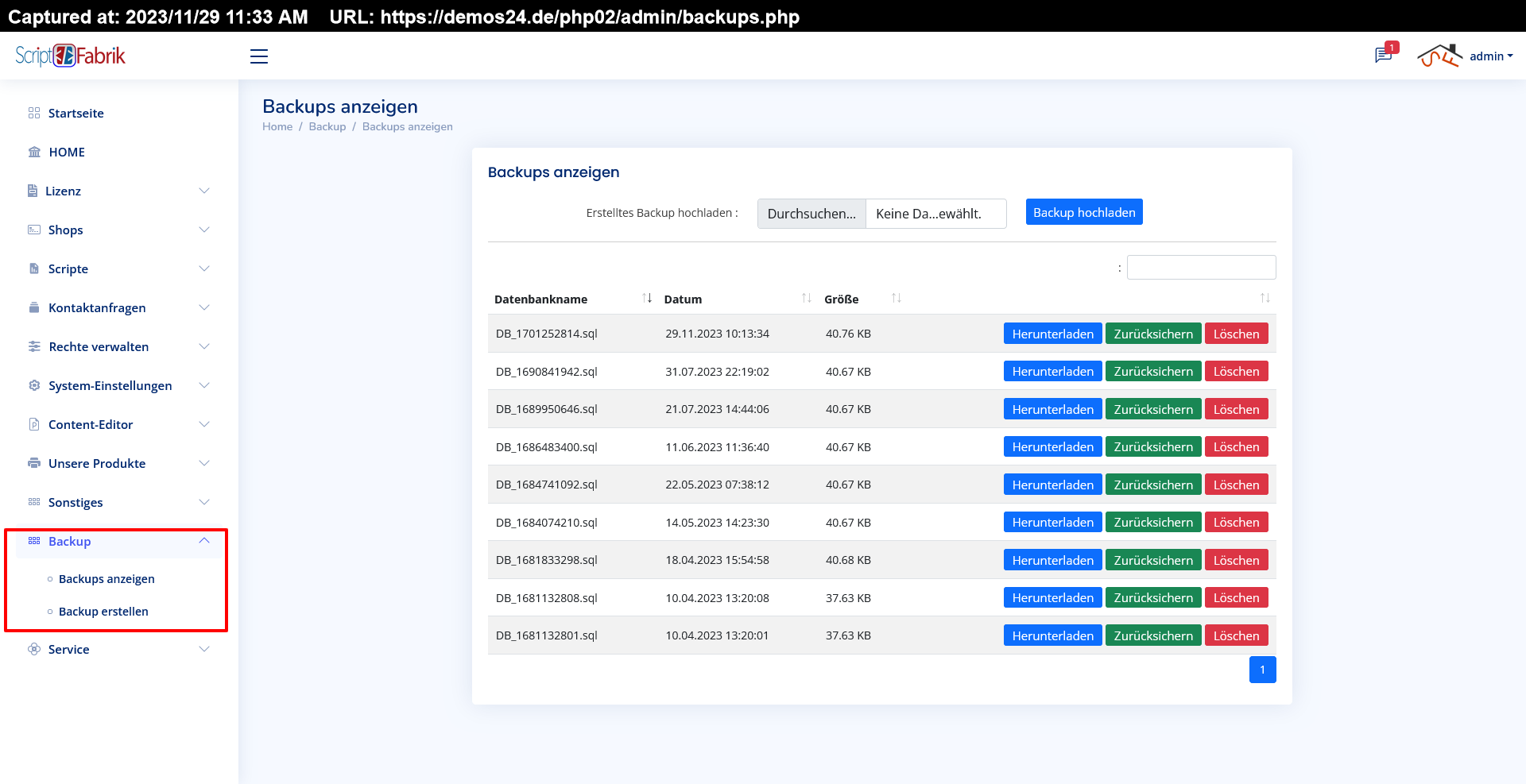Image resolution: width=1526 pixels, height=784 pixels.
Task: Expand the Content-Editor chevron
Action: pos(204,424)
